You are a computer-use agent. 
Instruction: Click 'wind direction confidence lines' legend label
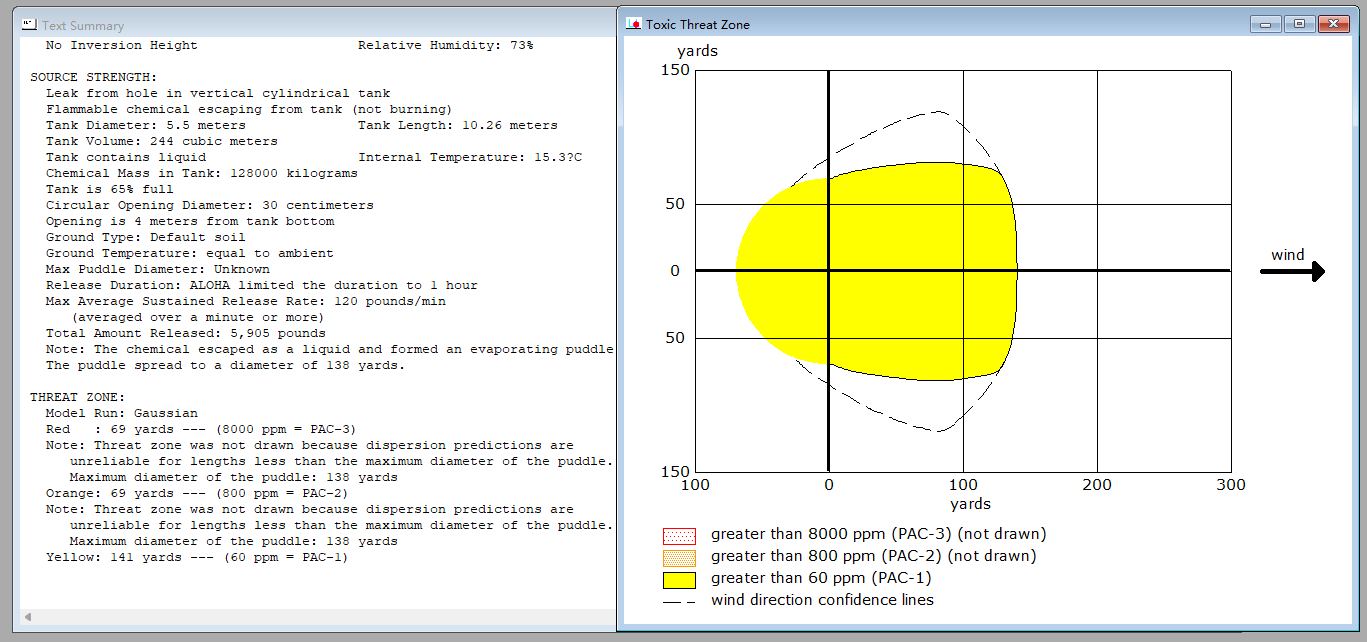[822, 600]
